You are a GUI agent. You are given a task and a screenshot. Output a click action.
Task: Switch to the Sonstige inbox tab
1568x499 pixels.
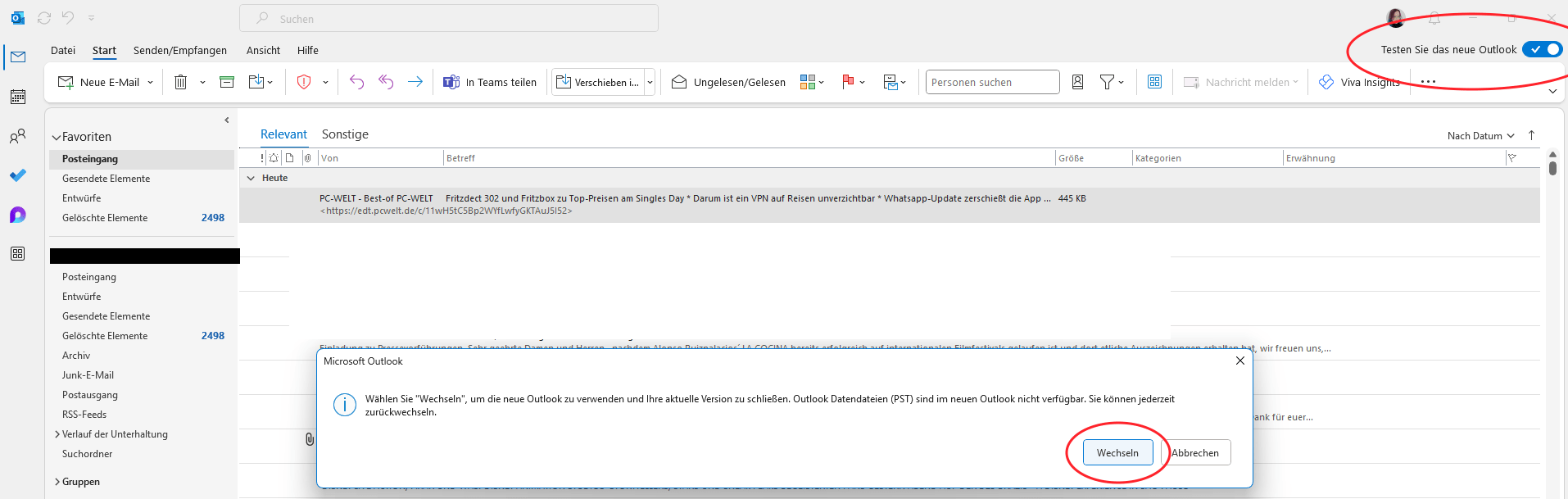tap(345, 134)
